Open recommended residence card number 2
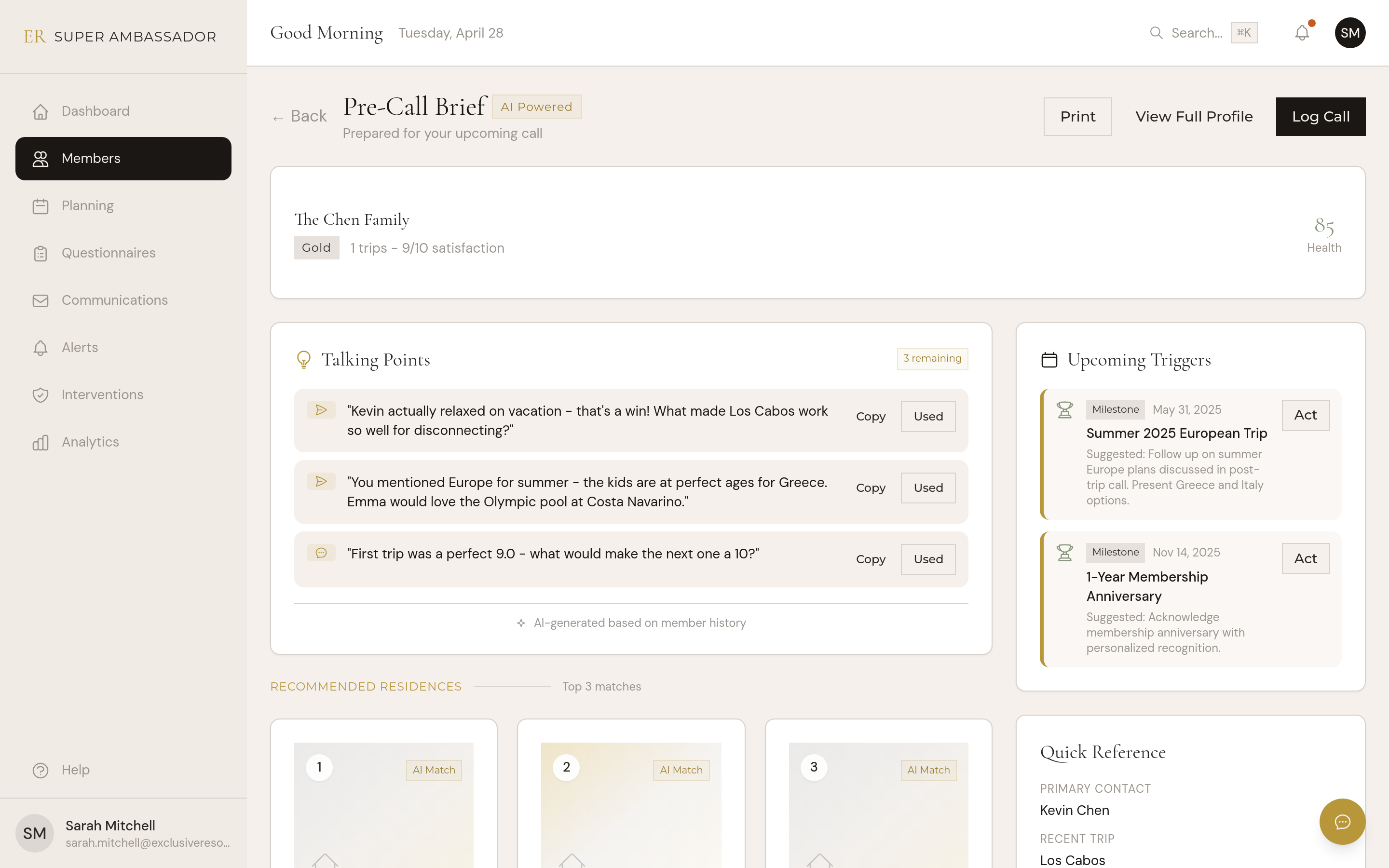This screenshot has width=1389, height=868. [631, 793]
